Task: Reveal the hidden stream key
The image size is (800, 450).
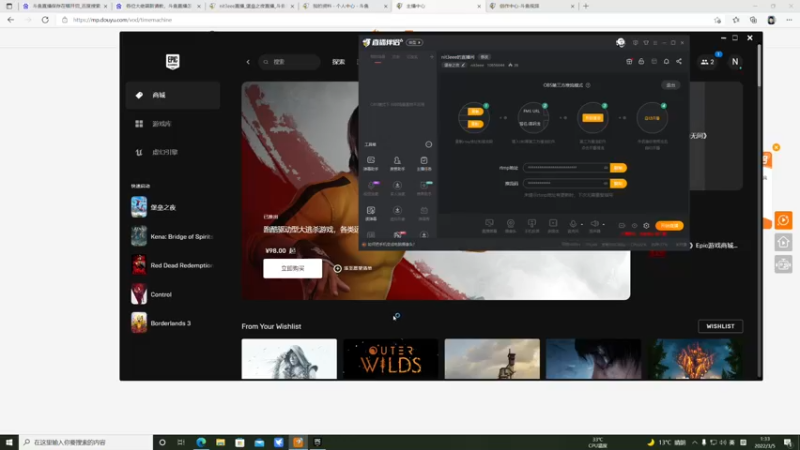Action: coord(605,183)
